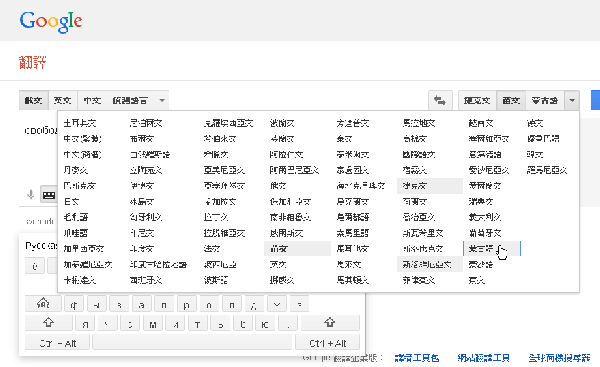Open the 翻譯工具包 link
600x367 pixels.
click(x=417, y=358)
